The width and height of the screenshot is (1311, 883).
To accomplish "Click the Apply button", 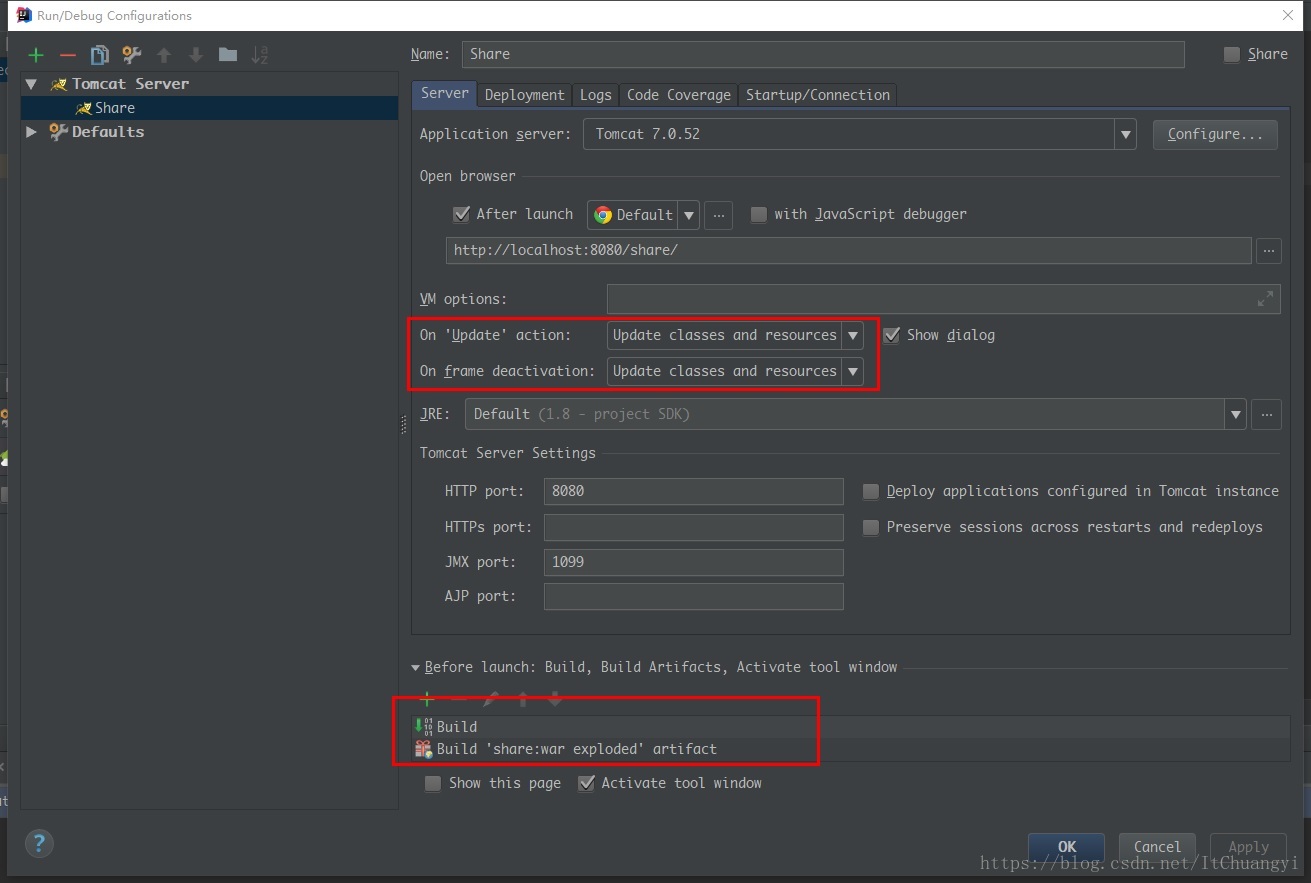I will (1248, 846).
